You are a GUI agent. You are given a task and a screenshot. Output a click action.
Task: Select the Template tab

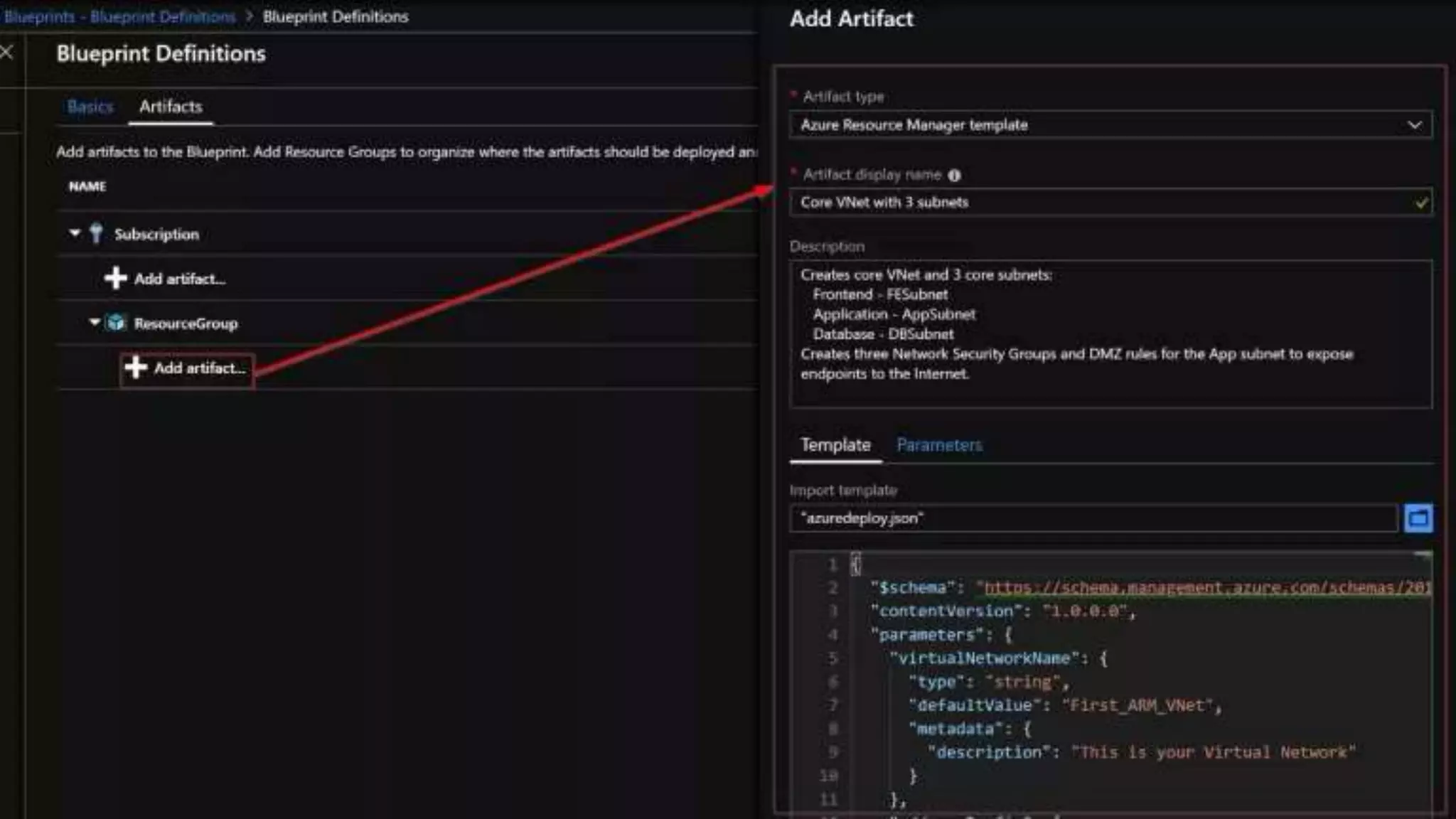[x=835, y=445]
